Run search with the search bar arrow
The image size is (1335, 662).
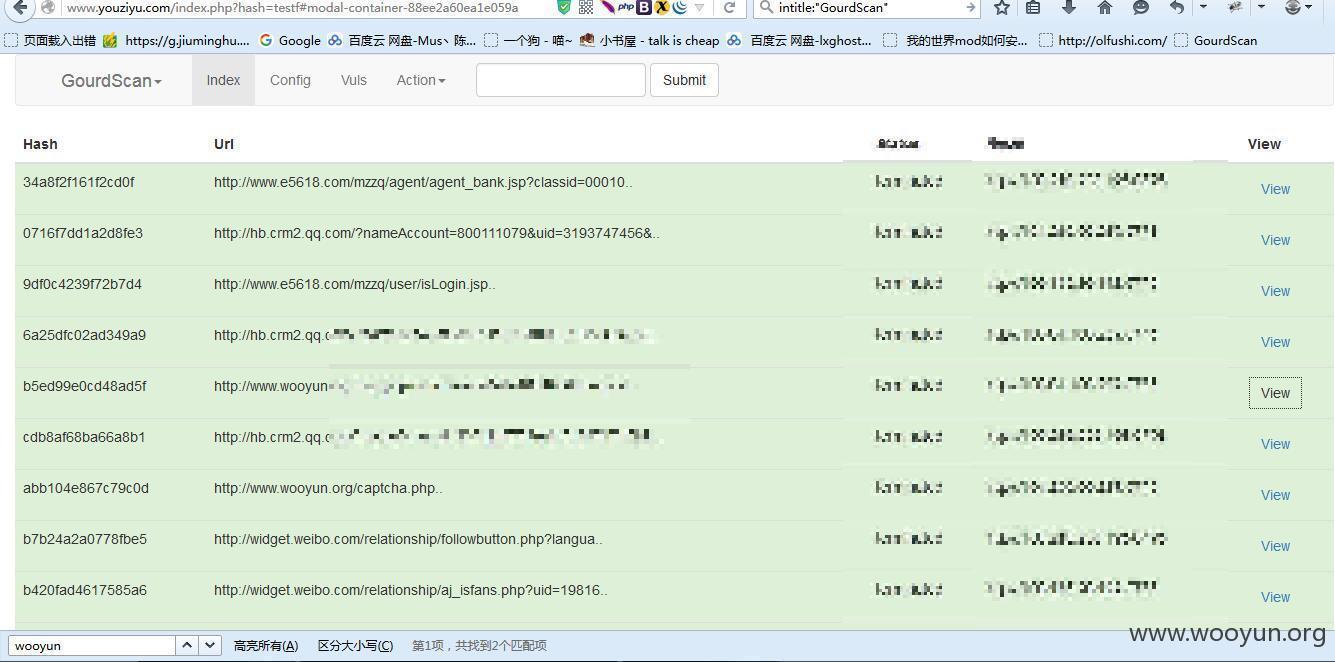click(x=970, y=7)
